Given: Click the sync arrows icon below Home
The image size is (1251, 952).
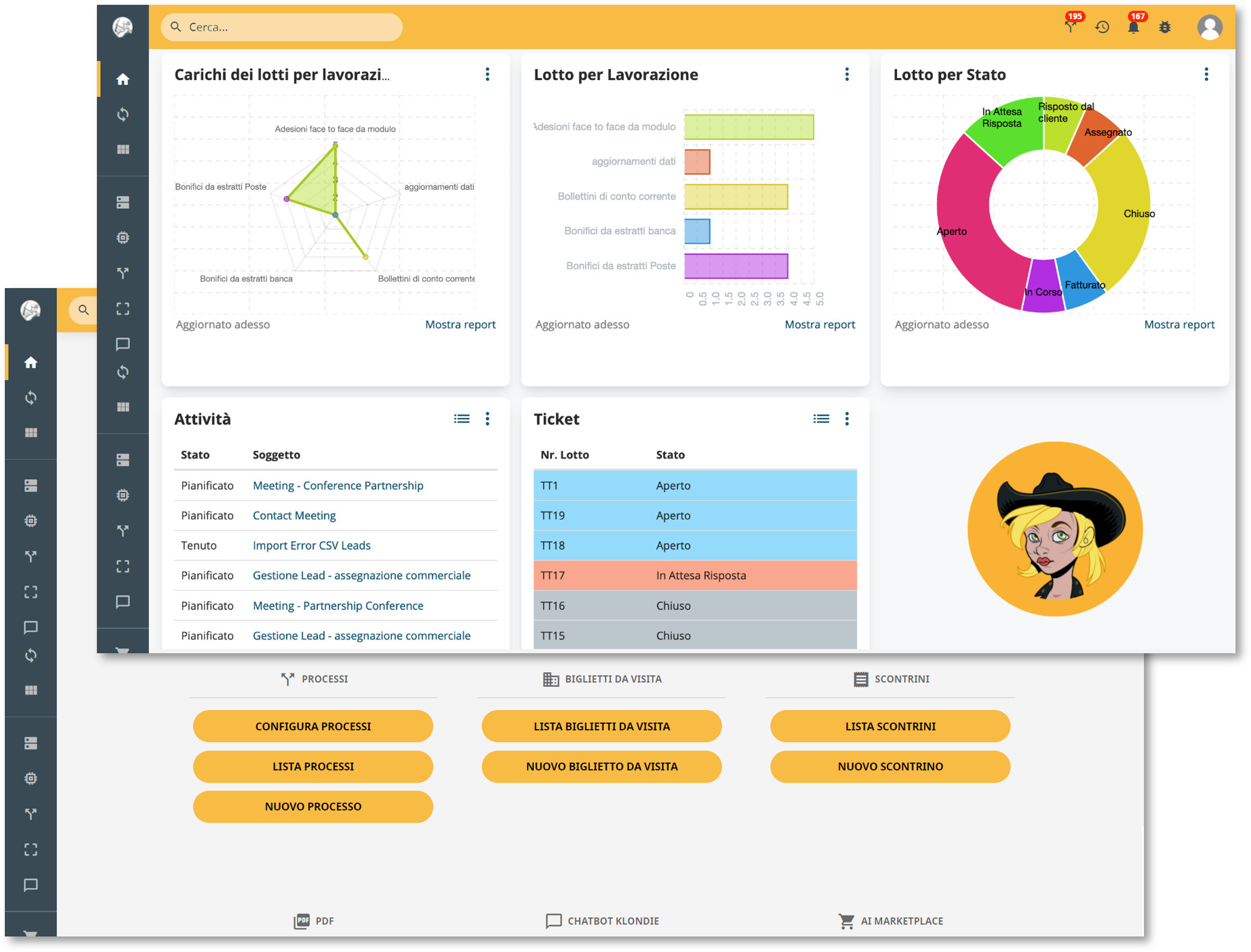Looking at the screenshot, I should pos(123,115).
